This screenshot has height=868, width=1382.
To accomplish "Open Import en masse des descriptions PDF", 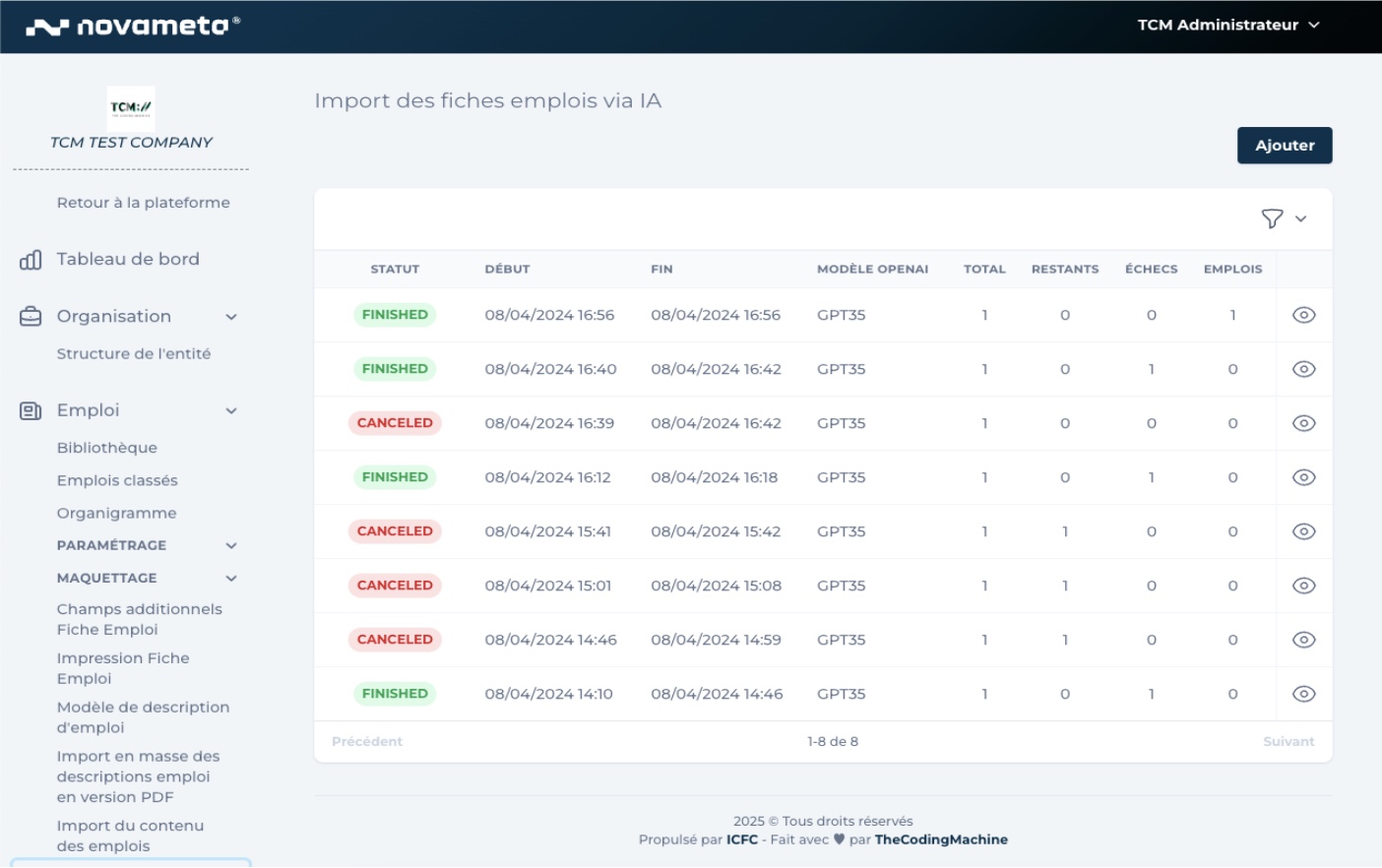I will click(138, 776).
